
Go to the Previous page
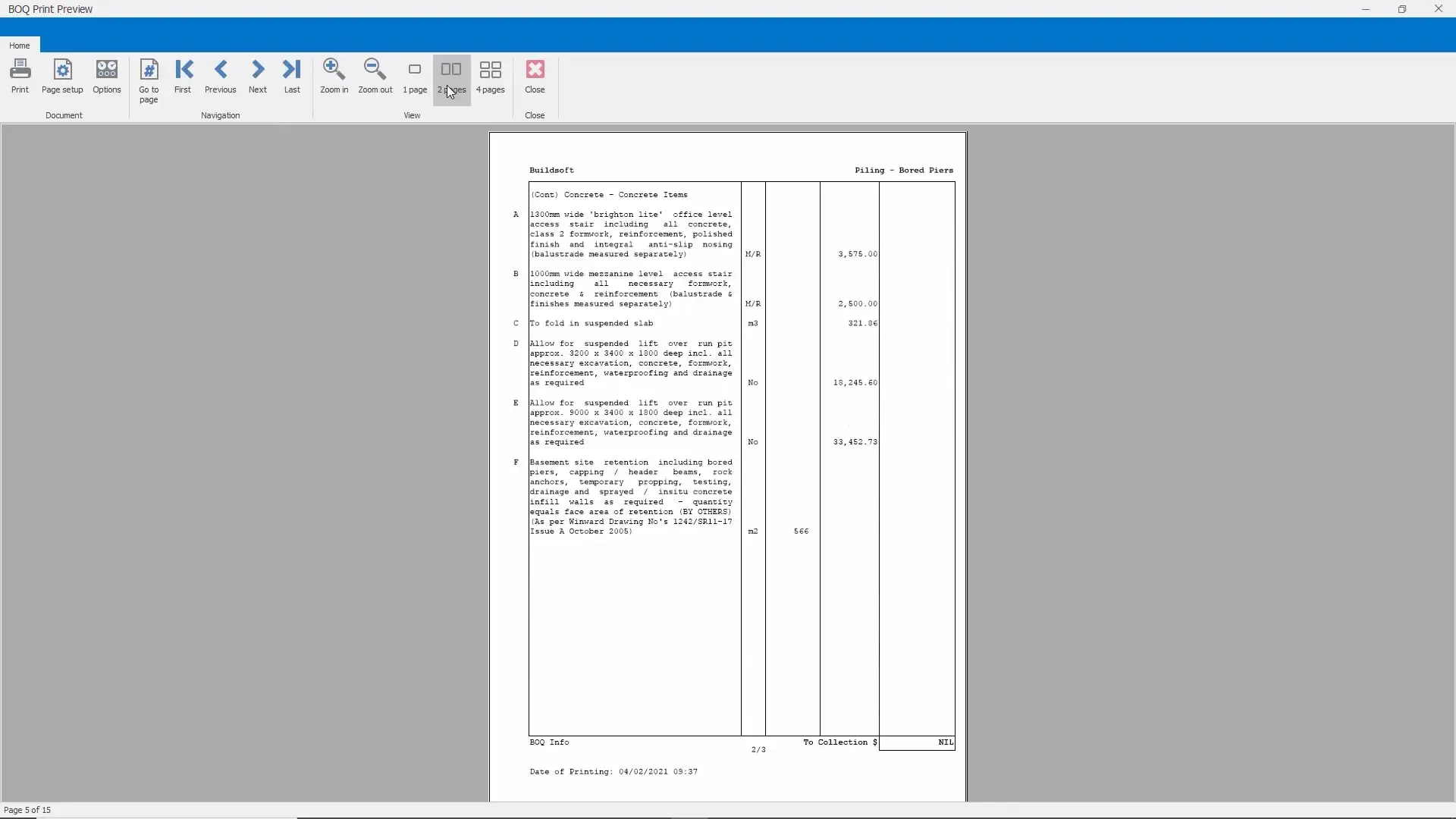(x=221, y=76)
